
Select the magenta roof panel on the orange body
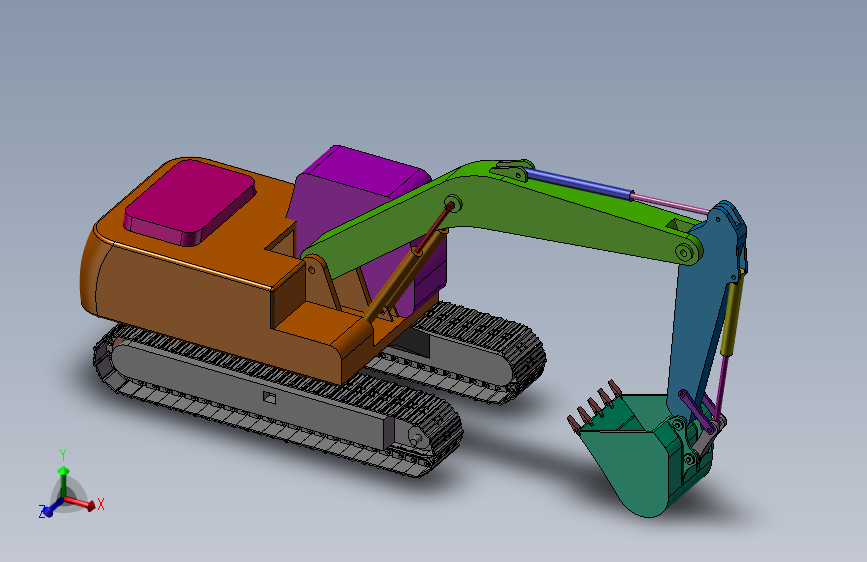point(189,202)
